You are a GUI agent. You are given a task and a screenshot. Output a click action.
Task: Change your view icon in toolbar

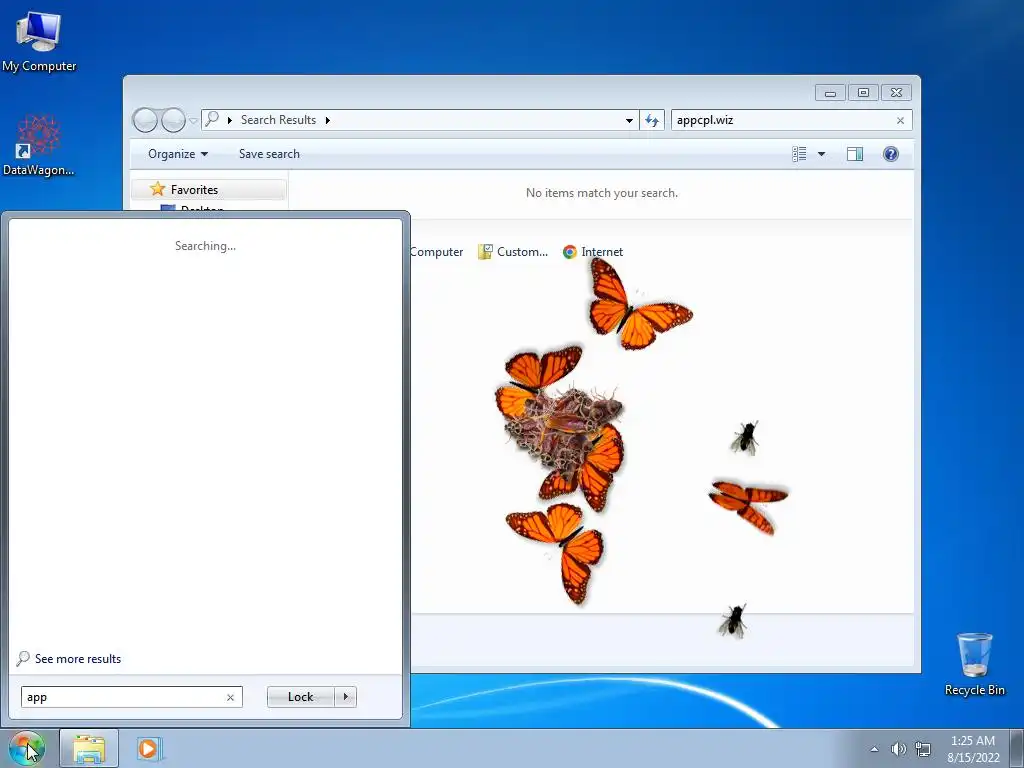click(x=799, y=154)
